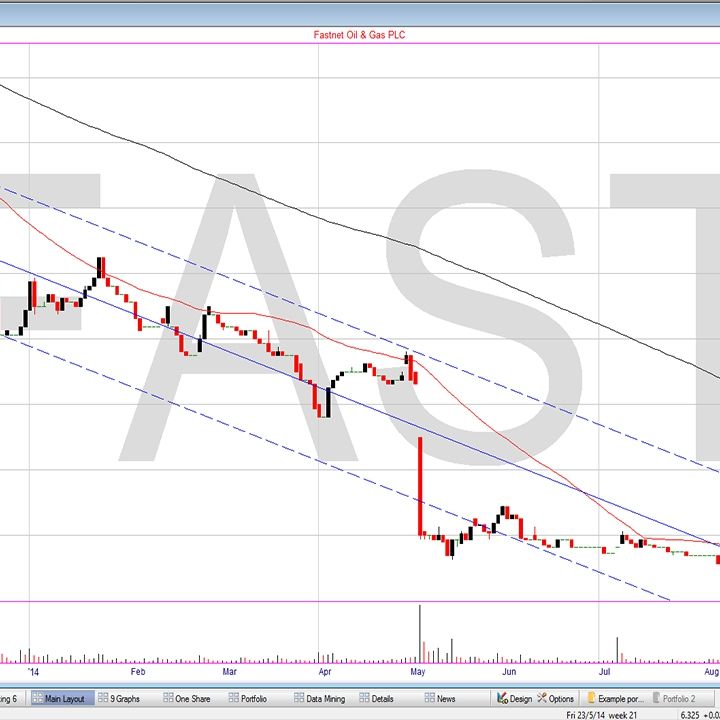Open the Example portfolio list
Image resolution: width=720 pixels, height=720 pixels.
[620, 698]
